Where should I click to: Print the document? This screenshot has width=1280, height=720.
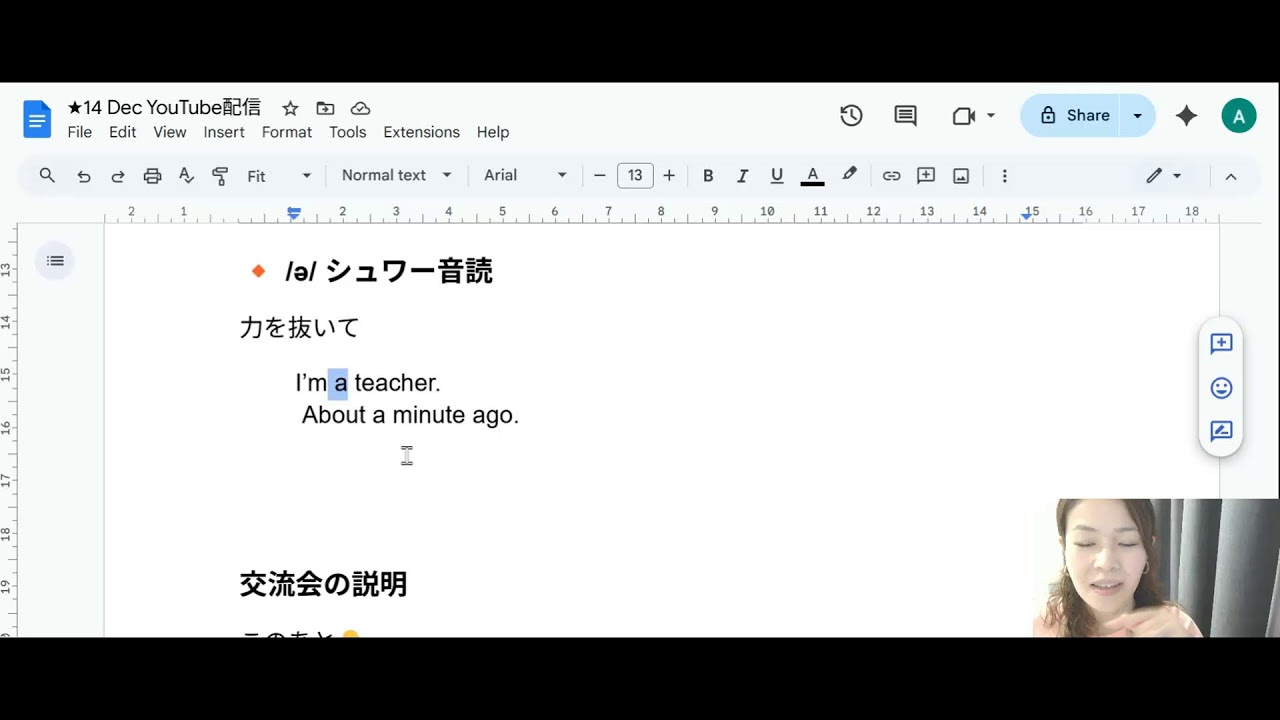pyautogui.click(x=152, y=176)
